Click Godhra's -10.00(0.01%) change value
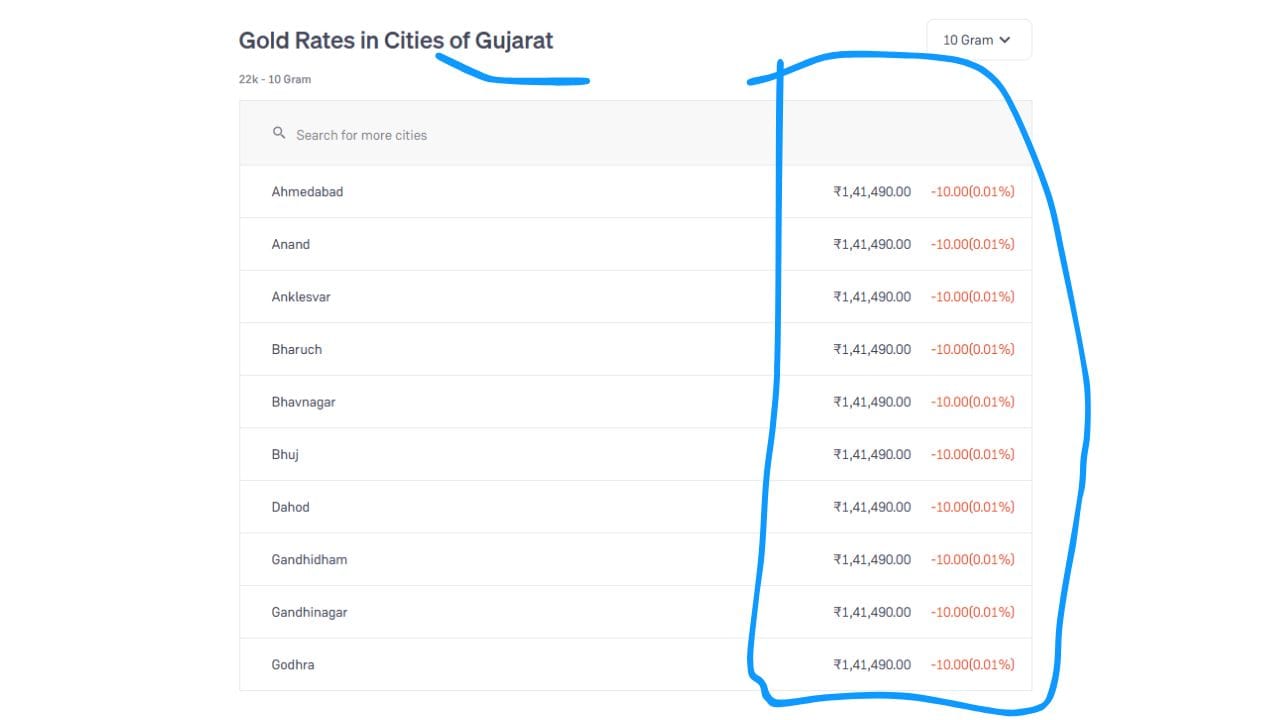Viewport: 1280px width, 720px height. pyautogui.click(x=973, y=664)
